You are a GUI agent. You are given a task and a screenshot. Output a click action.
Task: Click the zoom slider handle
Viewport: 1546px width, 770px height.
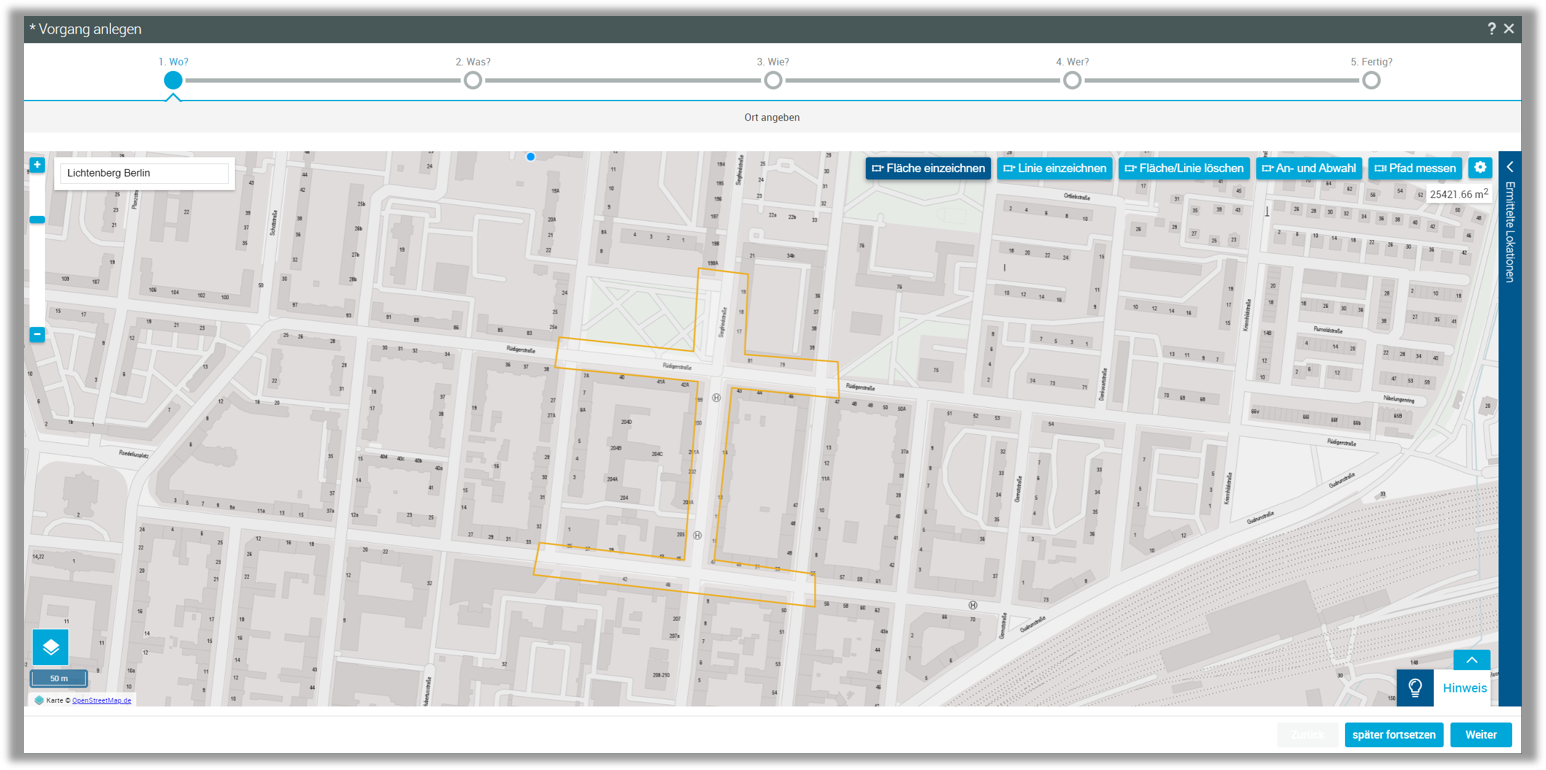click(x=37, y=220)
